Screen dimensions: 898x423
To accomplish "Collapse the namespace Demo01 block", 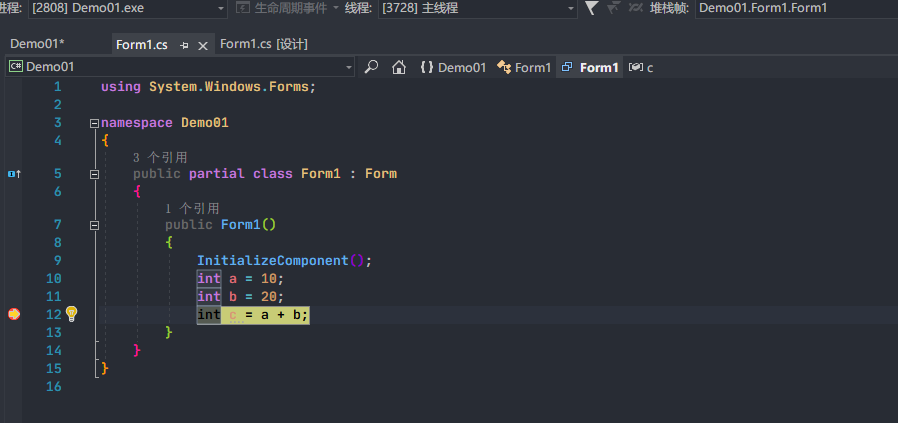I will (94, 123).
